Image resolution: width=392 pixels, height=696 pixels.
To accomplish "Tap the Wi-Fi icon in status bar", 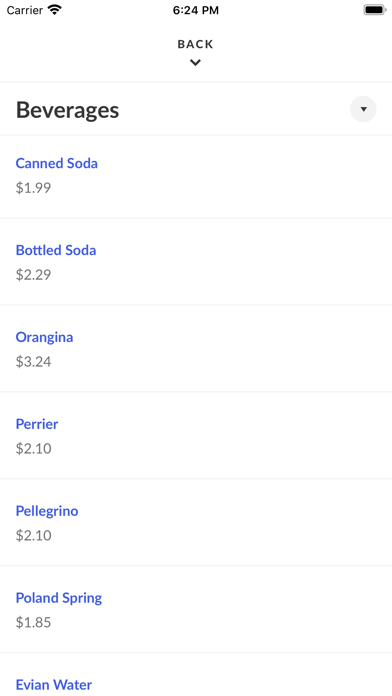I will click(55, 10).
